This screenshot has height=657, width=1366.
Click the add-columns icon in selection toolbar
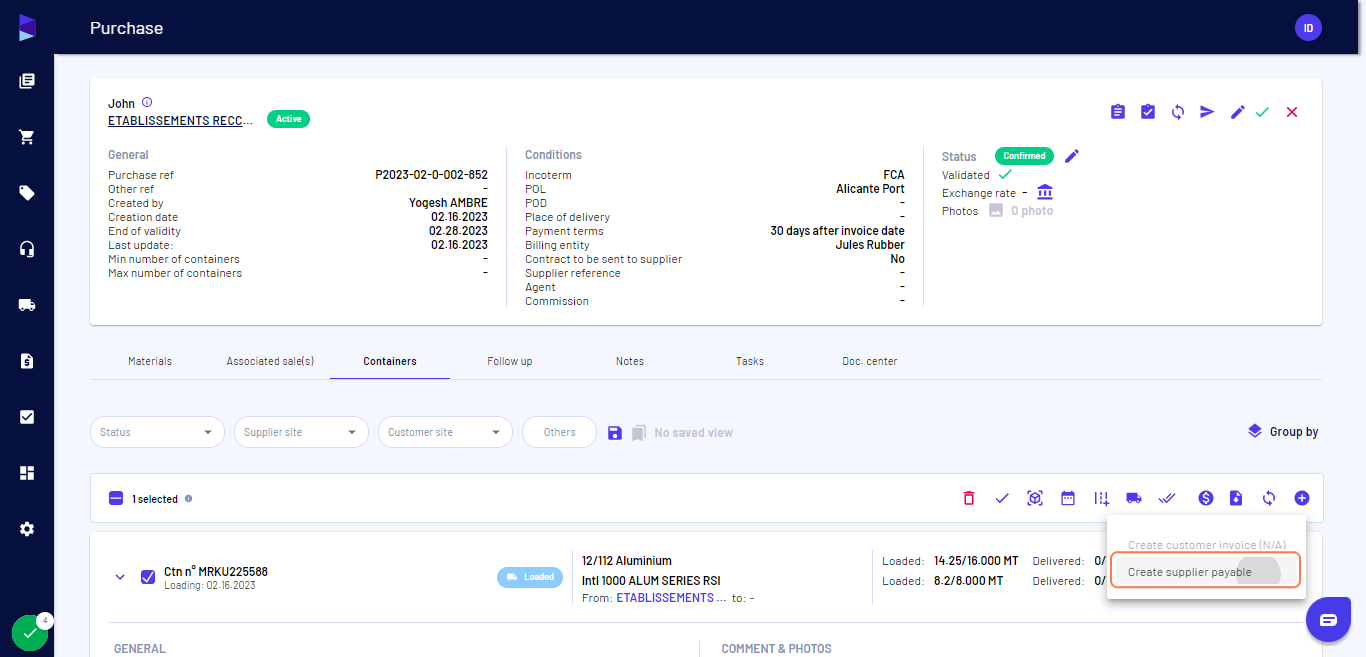[x=1101, y=498]
